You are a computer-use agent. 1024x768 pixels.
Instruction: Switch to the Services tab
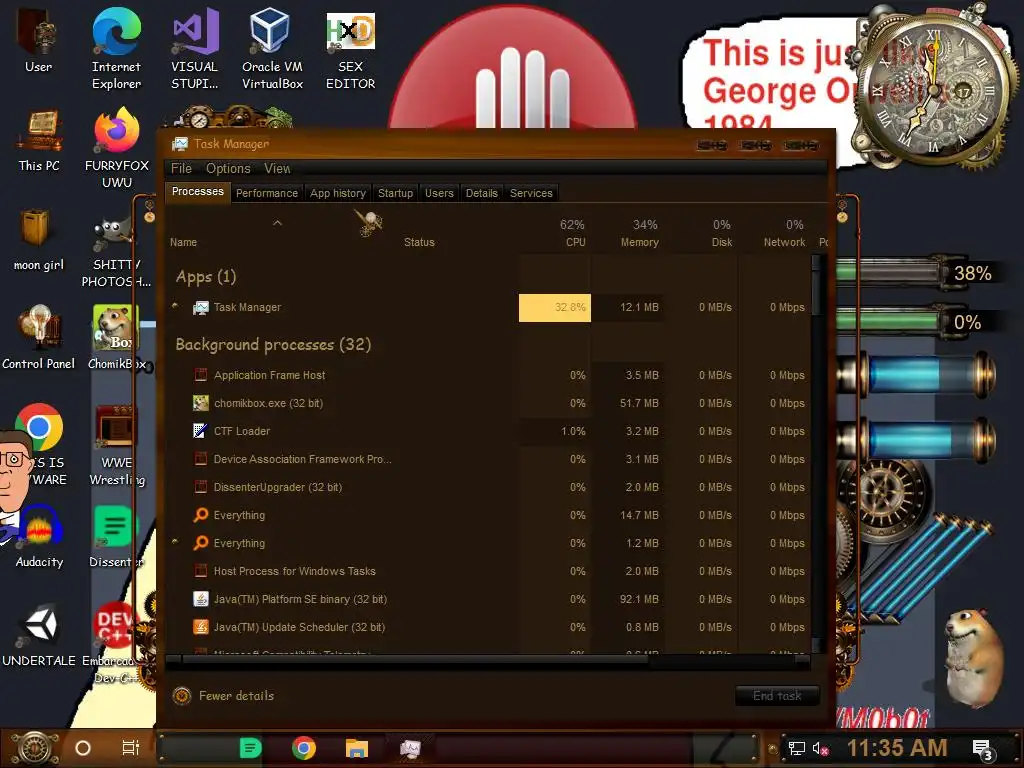coord(531,193)
